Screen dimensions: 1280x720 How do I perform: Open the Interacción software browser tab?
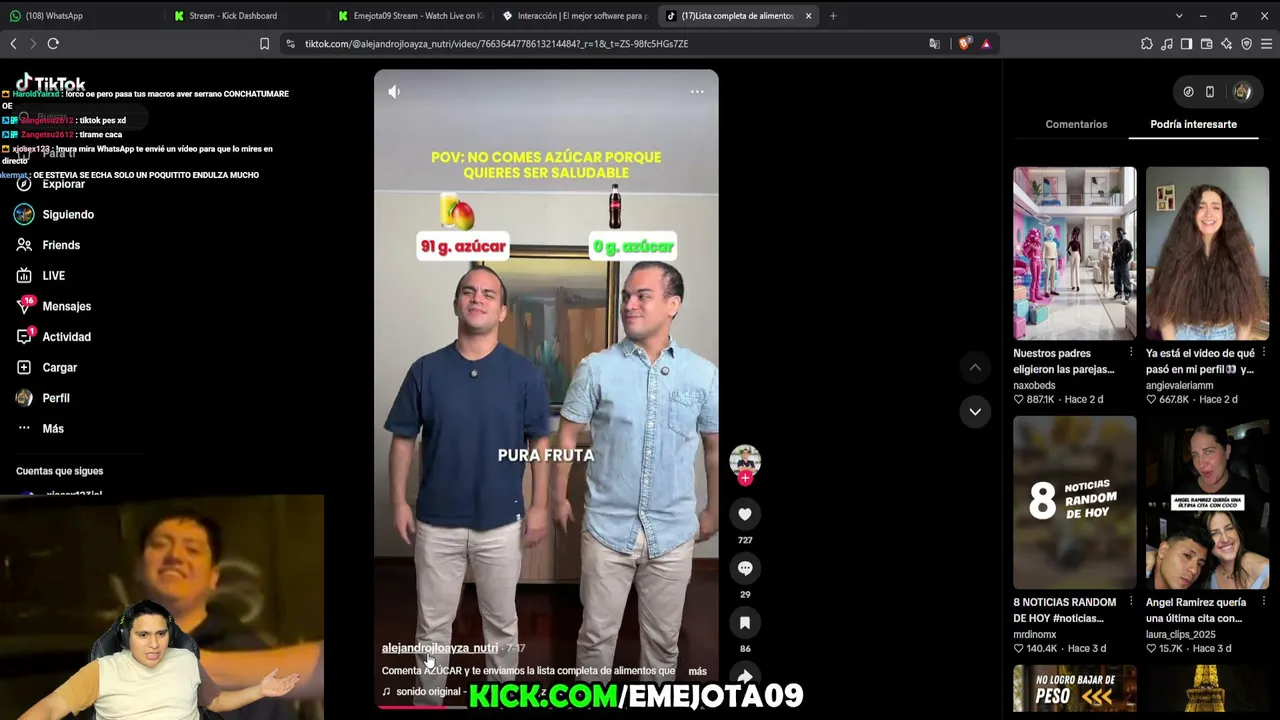pos(575,16)
